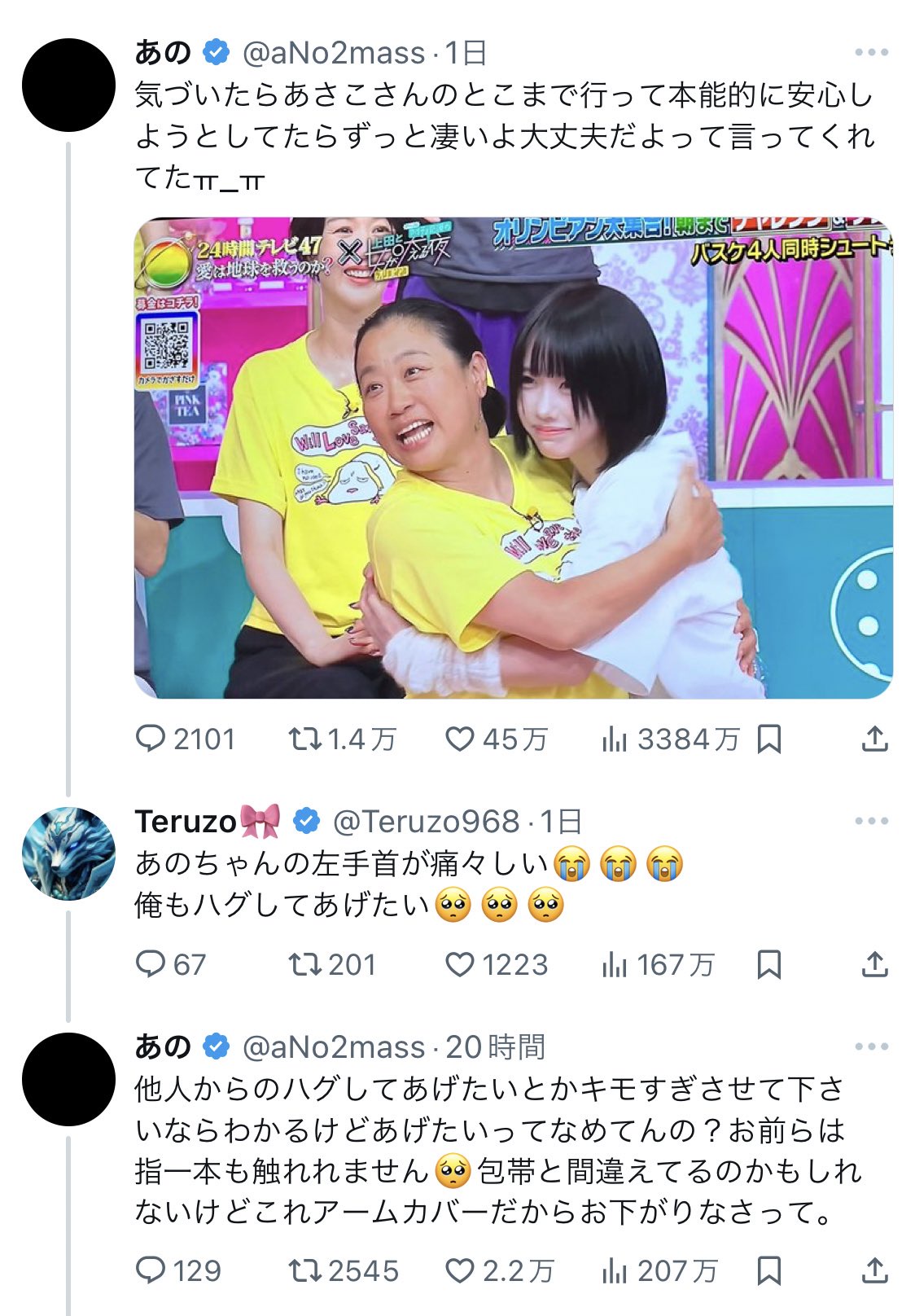Share the first あの tweet
This screenshot has width=915, height=1316.
pos(874,739)
